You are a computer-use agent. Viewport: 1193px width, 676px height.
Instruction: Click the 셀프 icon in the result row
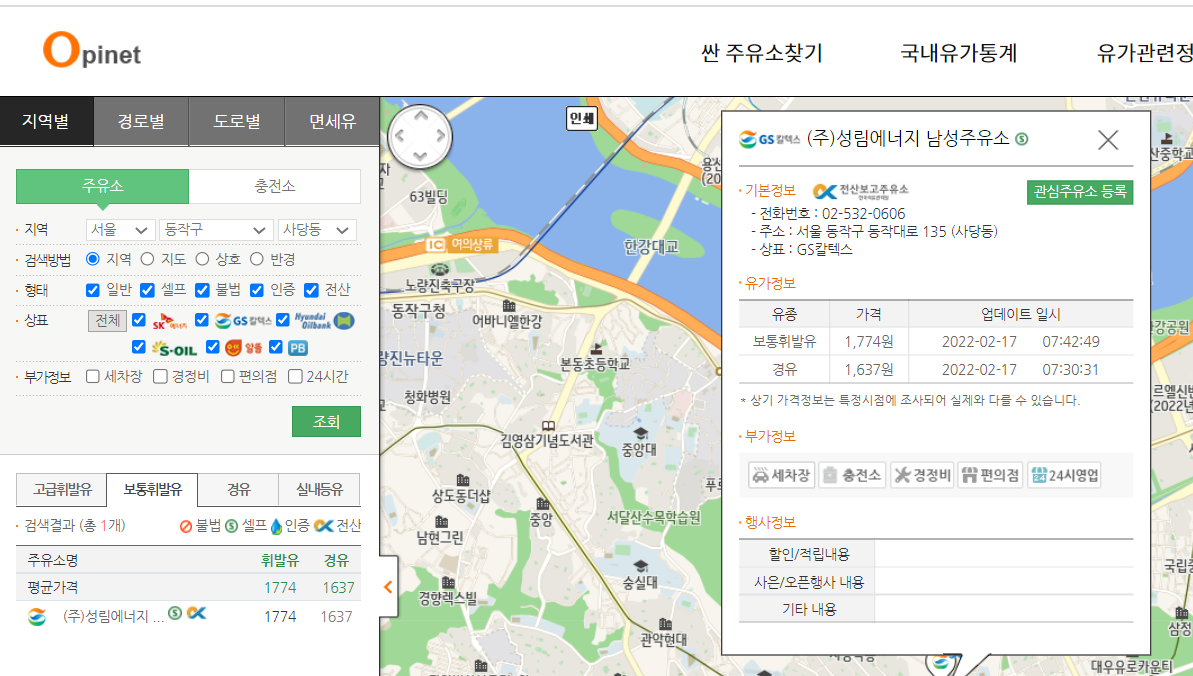pos(175,613)
